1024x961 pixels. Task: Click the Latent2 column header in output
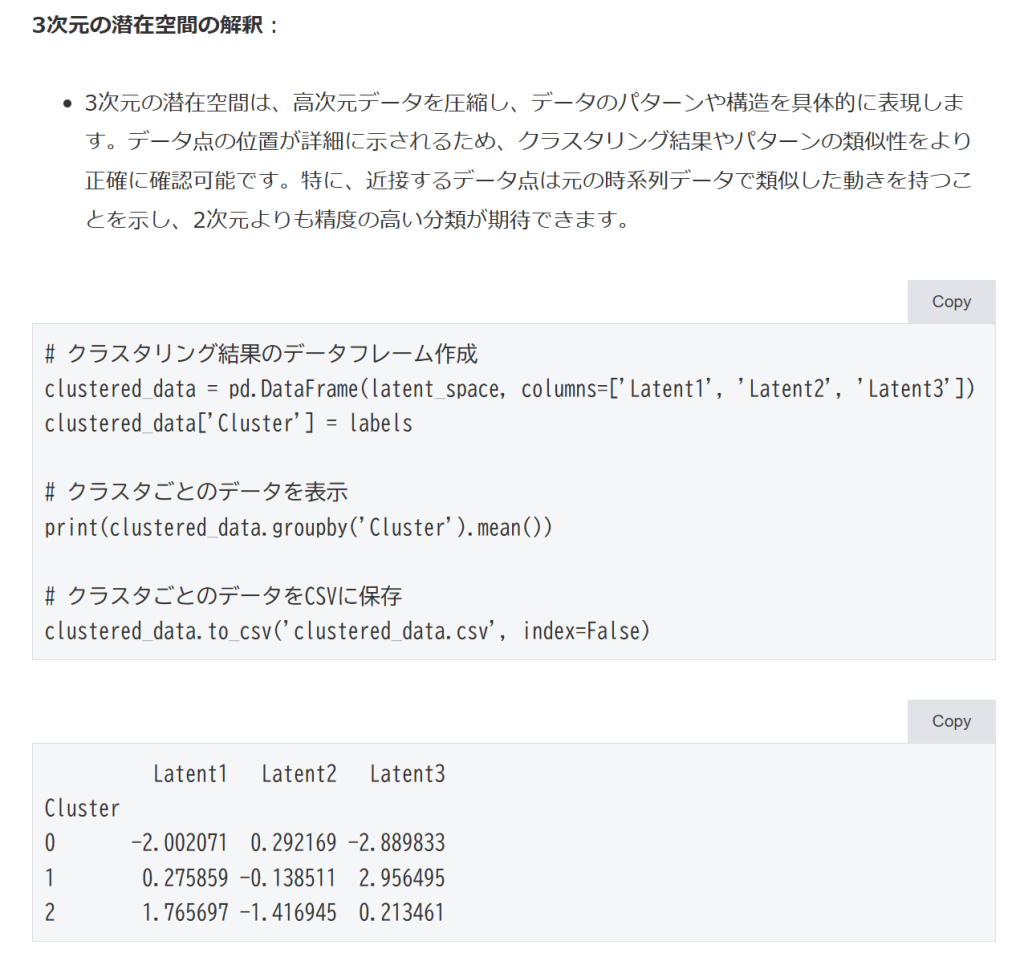[298, 774]
